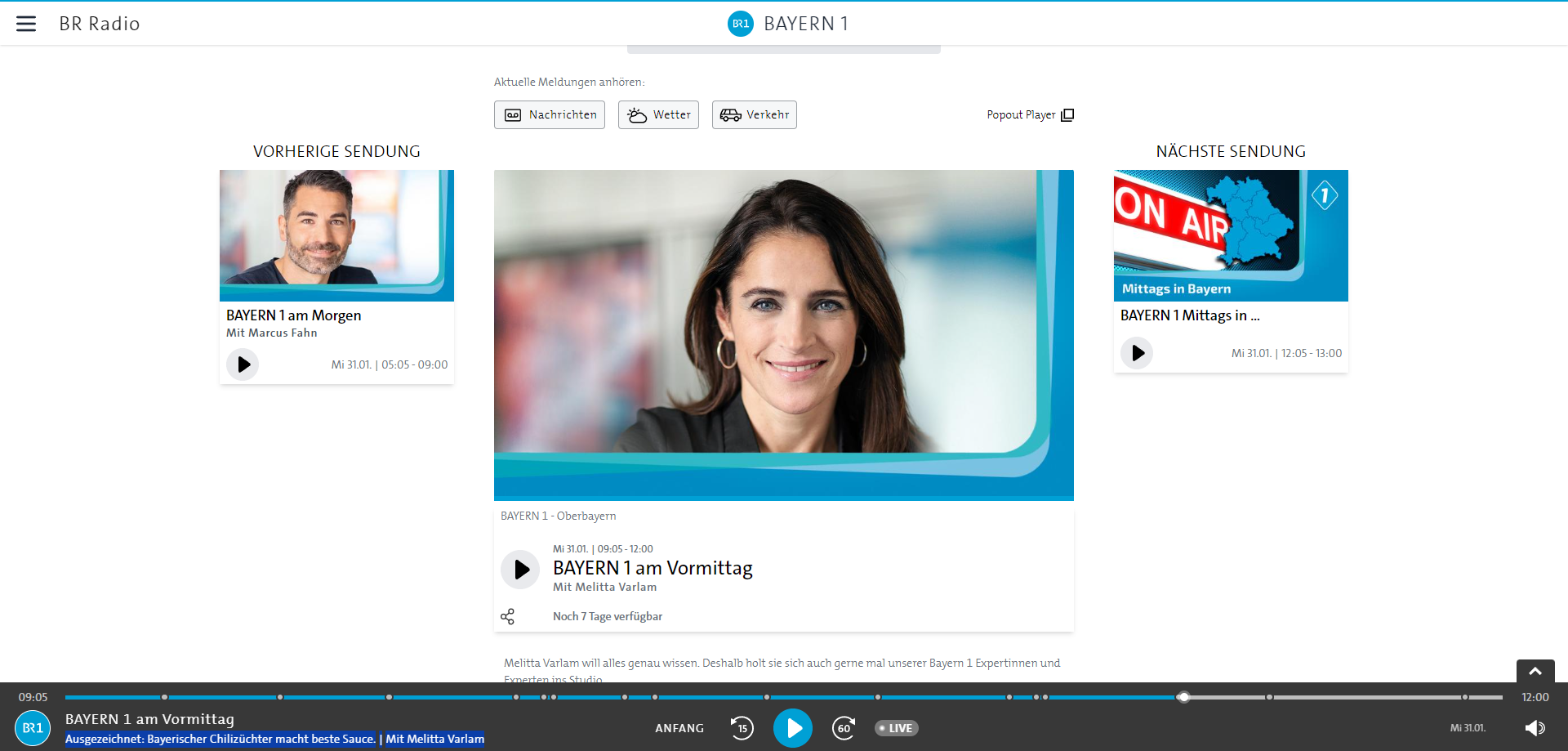
Task: Click the 09:05 start time label
Action: pos(33,697)
